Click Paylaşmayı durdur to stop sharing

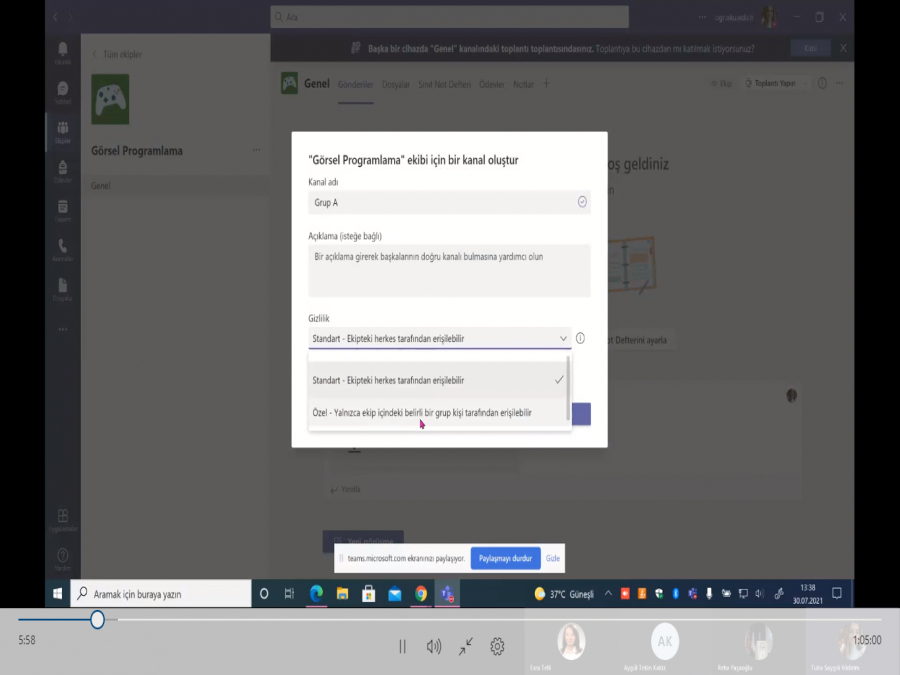pyautogui.click(x=505, y=558)
